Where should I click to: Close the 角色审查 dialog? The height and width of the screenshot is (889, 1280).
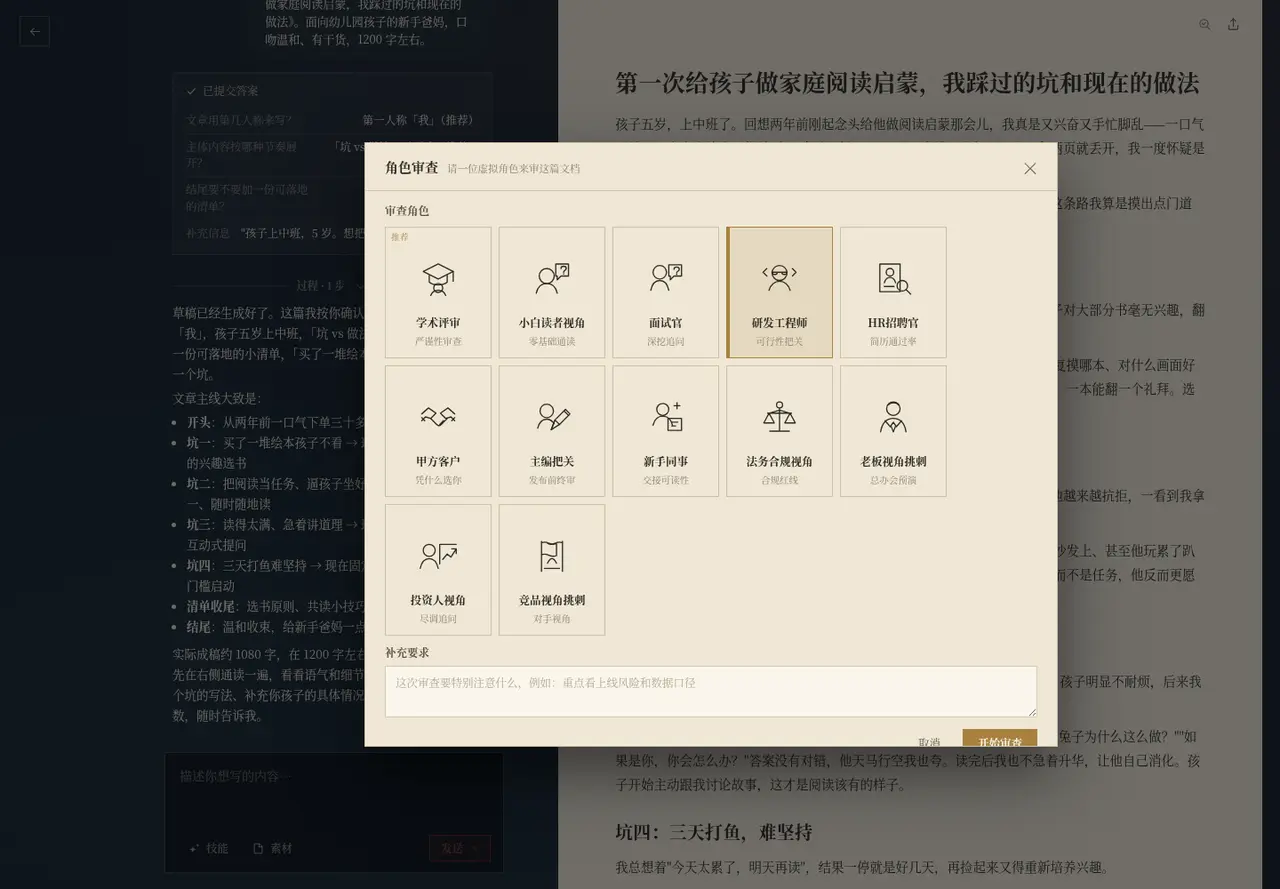point(1030,168)
